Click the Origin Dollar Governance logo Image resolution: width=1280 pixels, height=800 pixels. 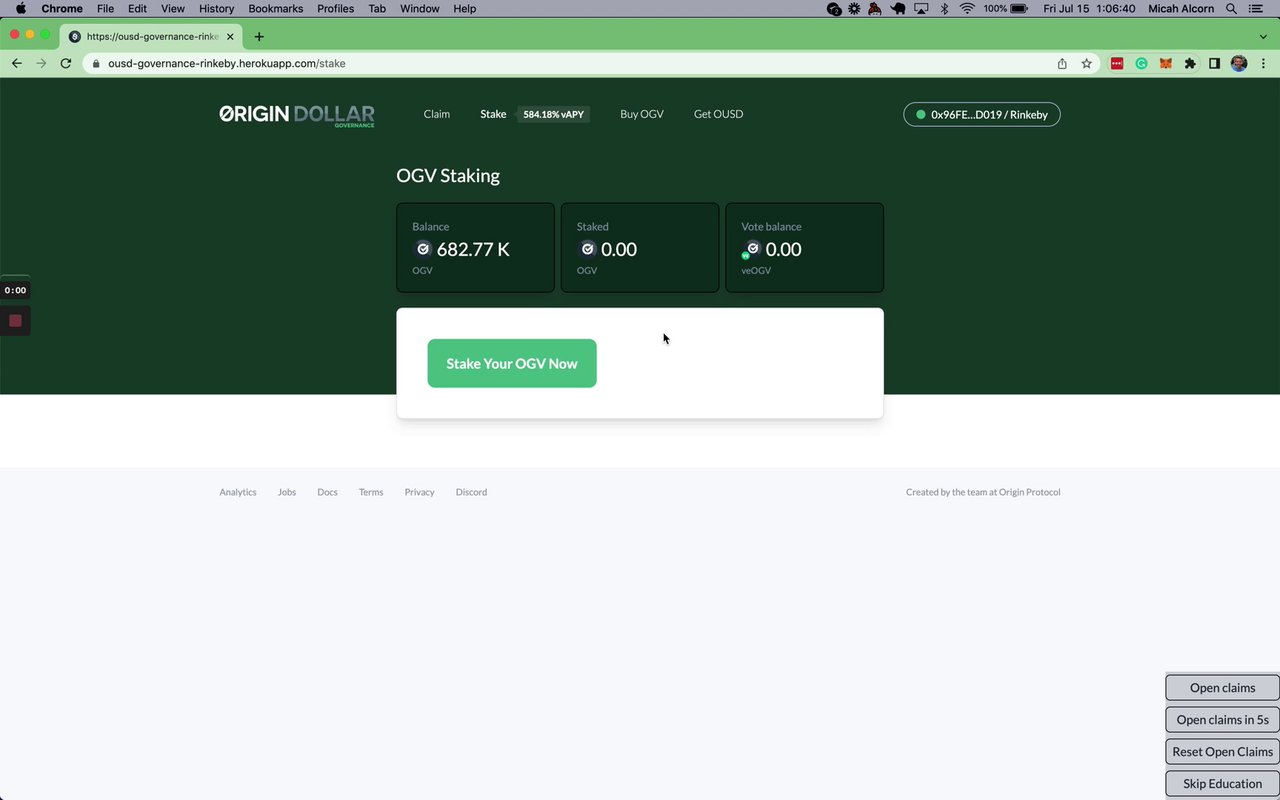click(x=297, y=115)
